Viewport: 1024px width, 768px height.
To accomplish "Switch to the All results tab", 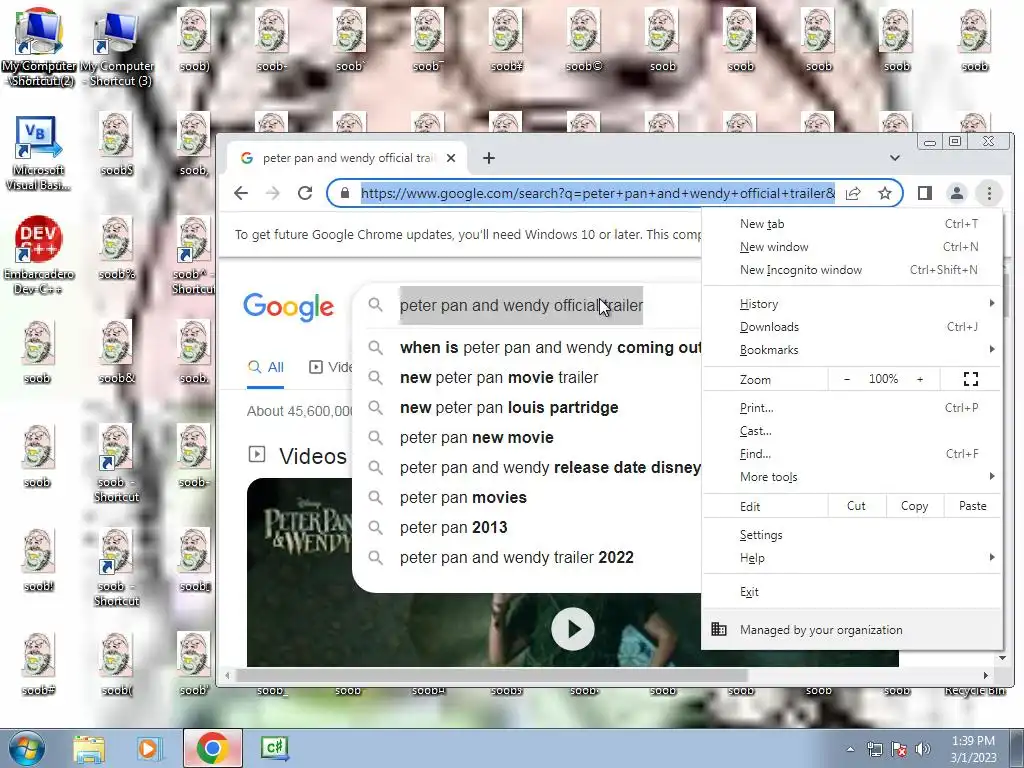I will (x=266, y=367).
